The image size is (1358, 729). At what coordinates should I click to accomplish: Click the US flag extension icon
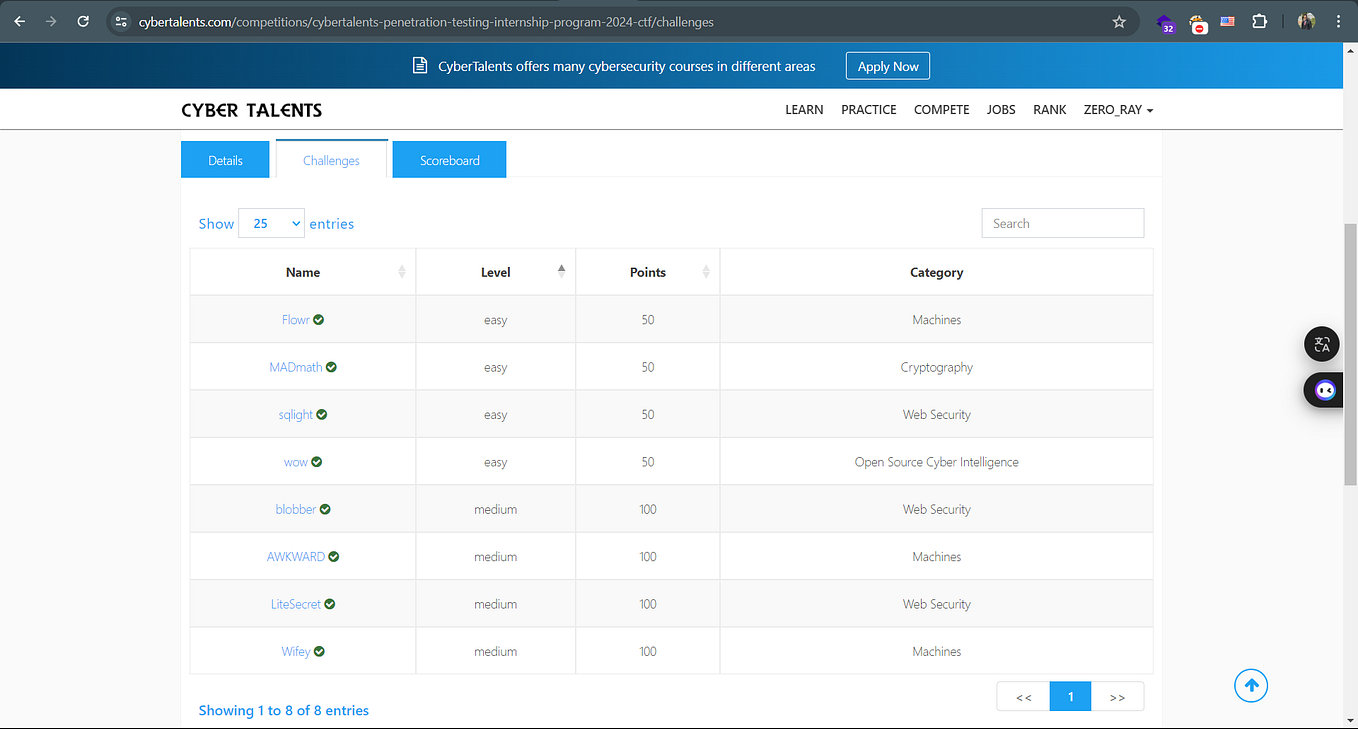click(x=1227, y=21)
